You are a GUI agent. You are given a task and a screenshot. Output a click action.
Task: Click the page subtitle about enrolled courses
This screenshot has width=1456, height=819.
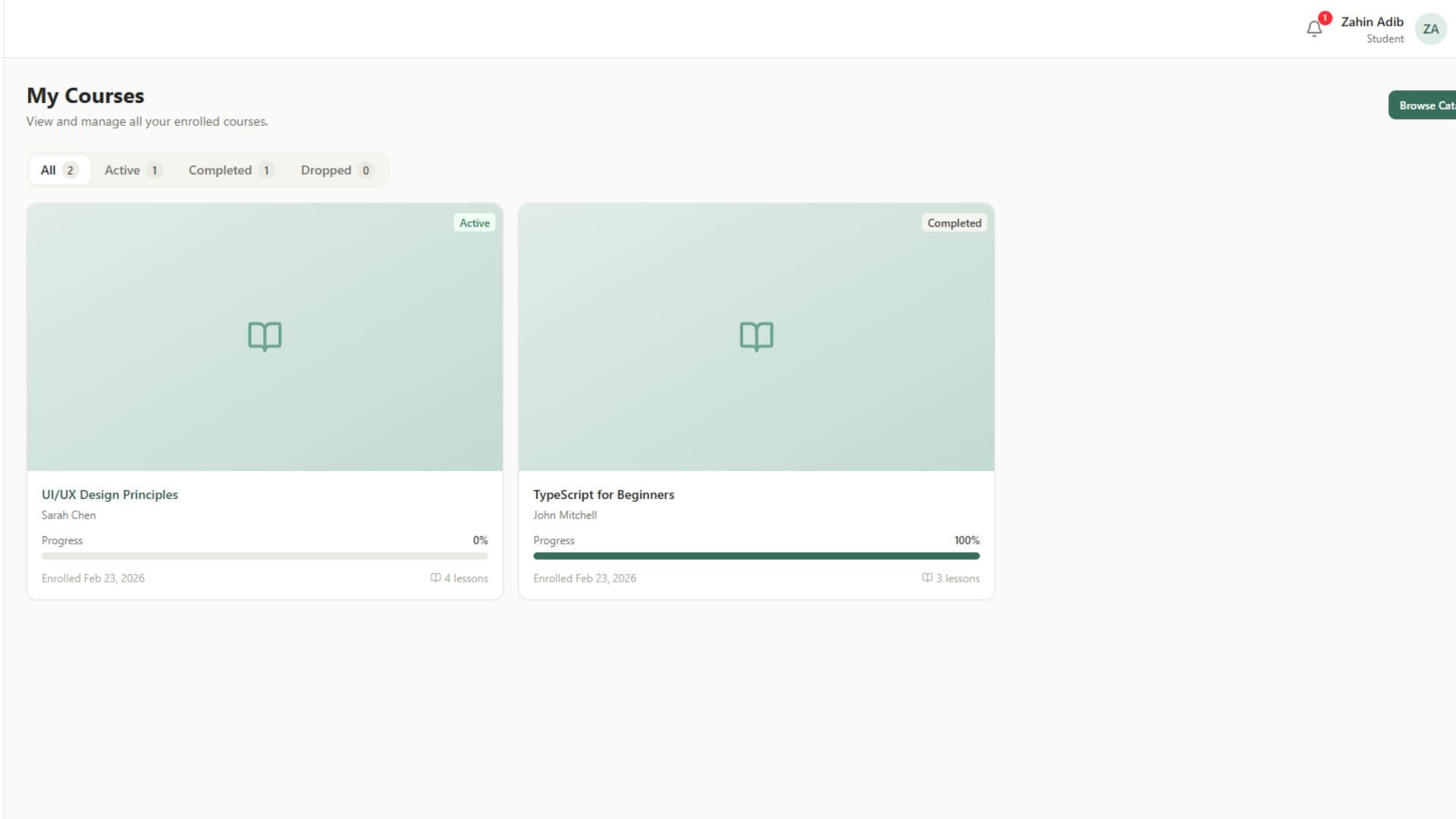click(x=147, y=121)
